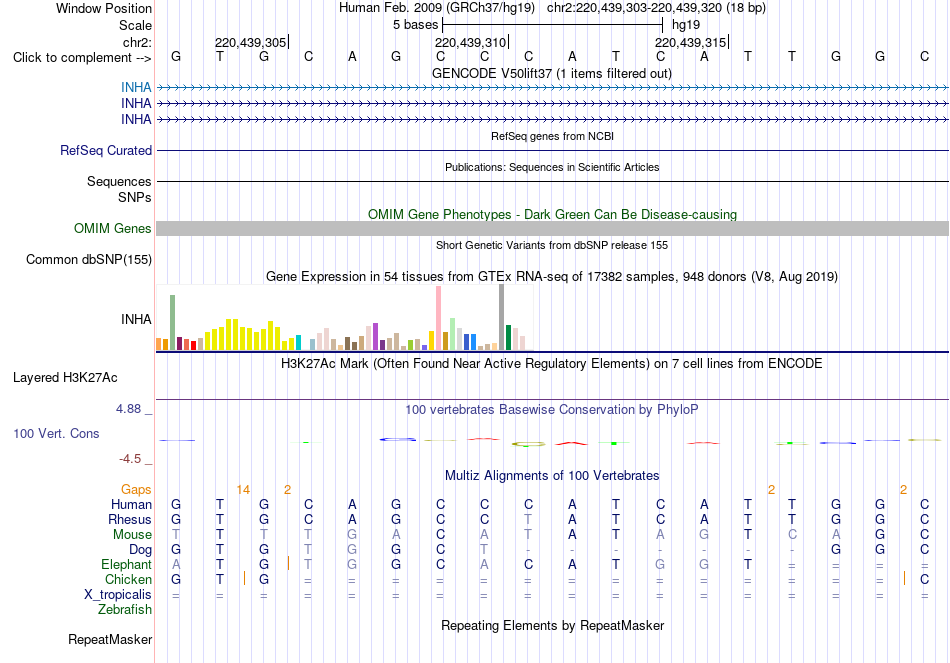Click the orange gap count '14'
The height and width of the screenshot is (663, 950).
coord(243,490)
